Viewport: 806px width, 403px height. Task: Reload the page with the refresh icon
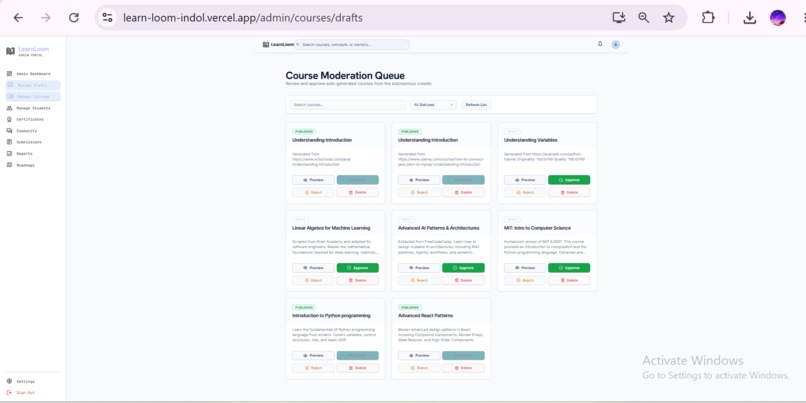click(74, 18)
